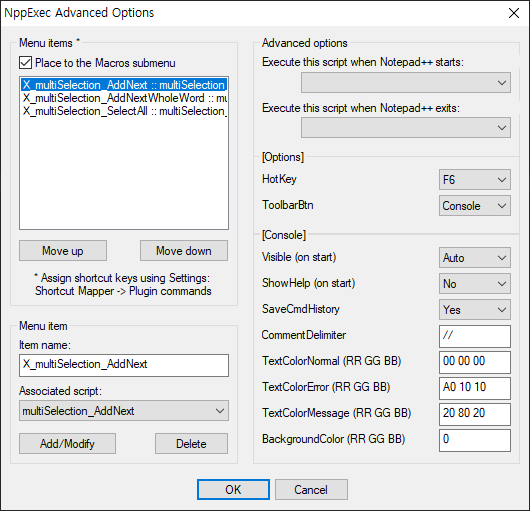Click the Add/Modify button
Image resolution: width=530 pixels, height=511 pixels.
pyautogui.click(x=67, y=443)
